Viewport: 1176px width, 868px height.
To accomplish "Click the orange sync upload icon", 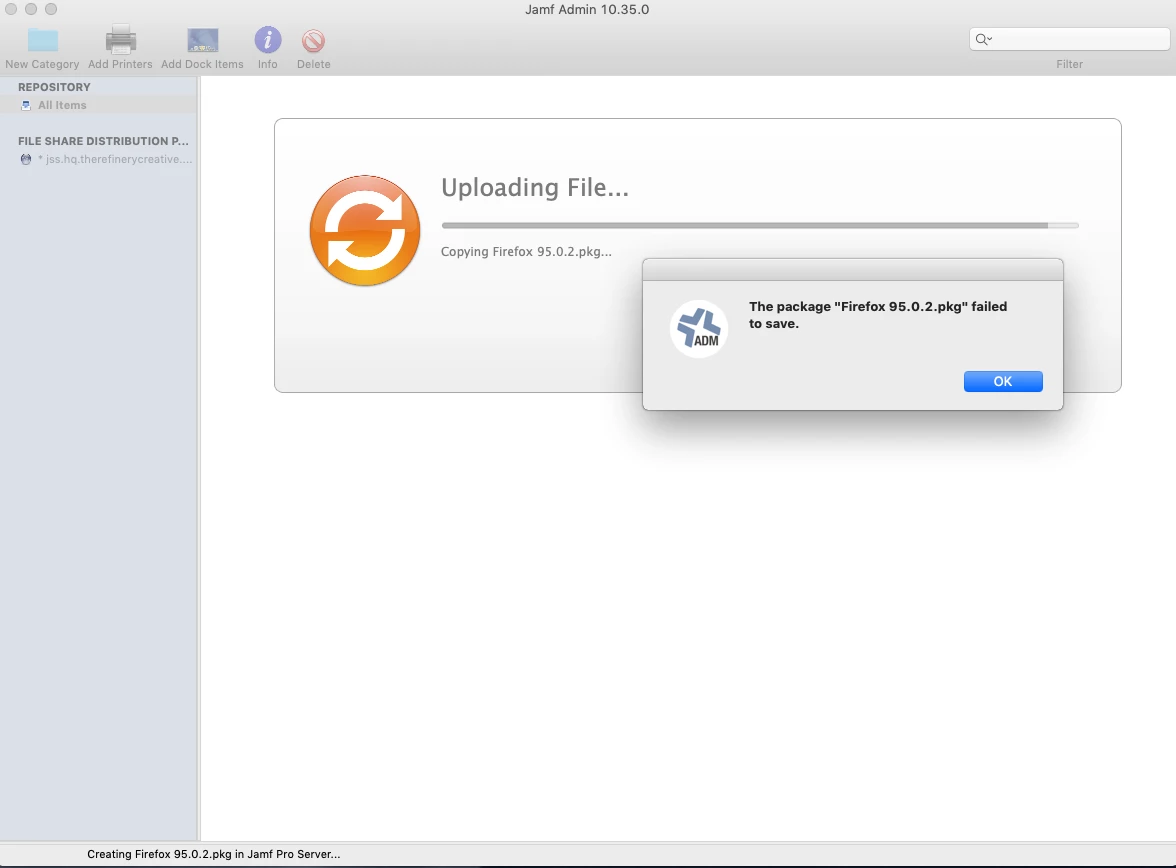I will coord(365,230).
